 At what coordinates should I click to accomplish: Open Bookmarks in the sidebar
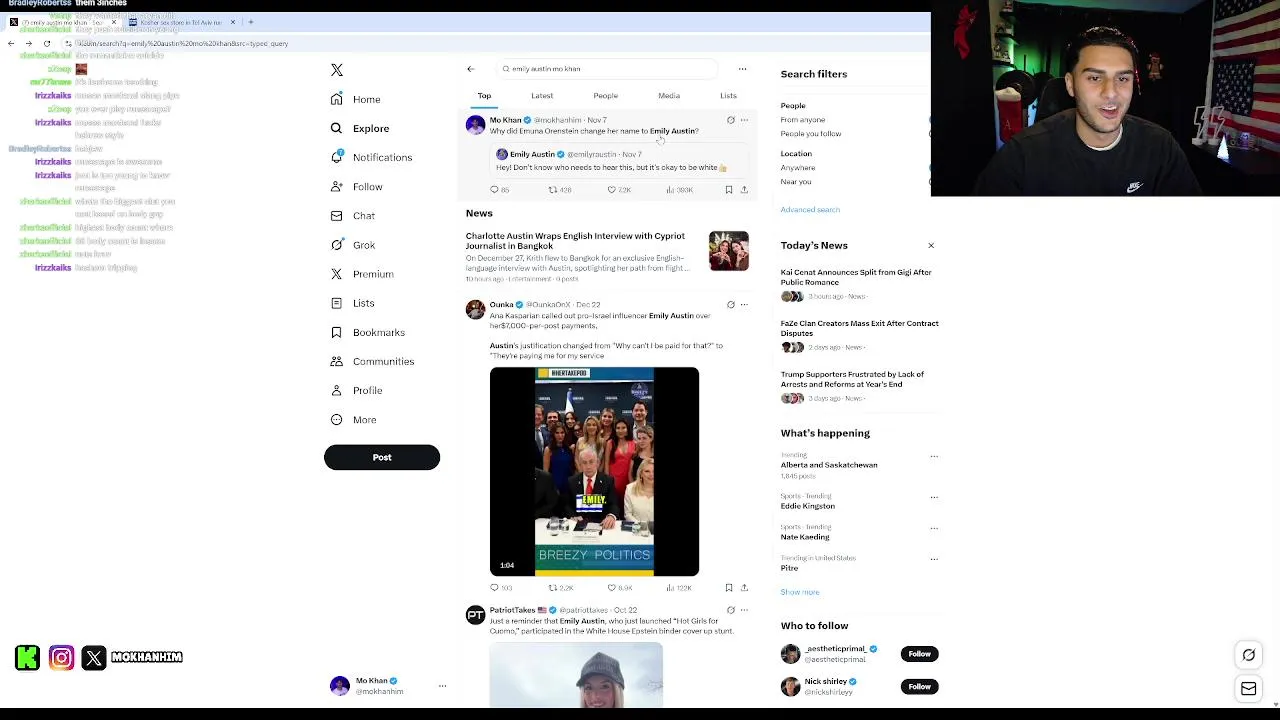368,332
